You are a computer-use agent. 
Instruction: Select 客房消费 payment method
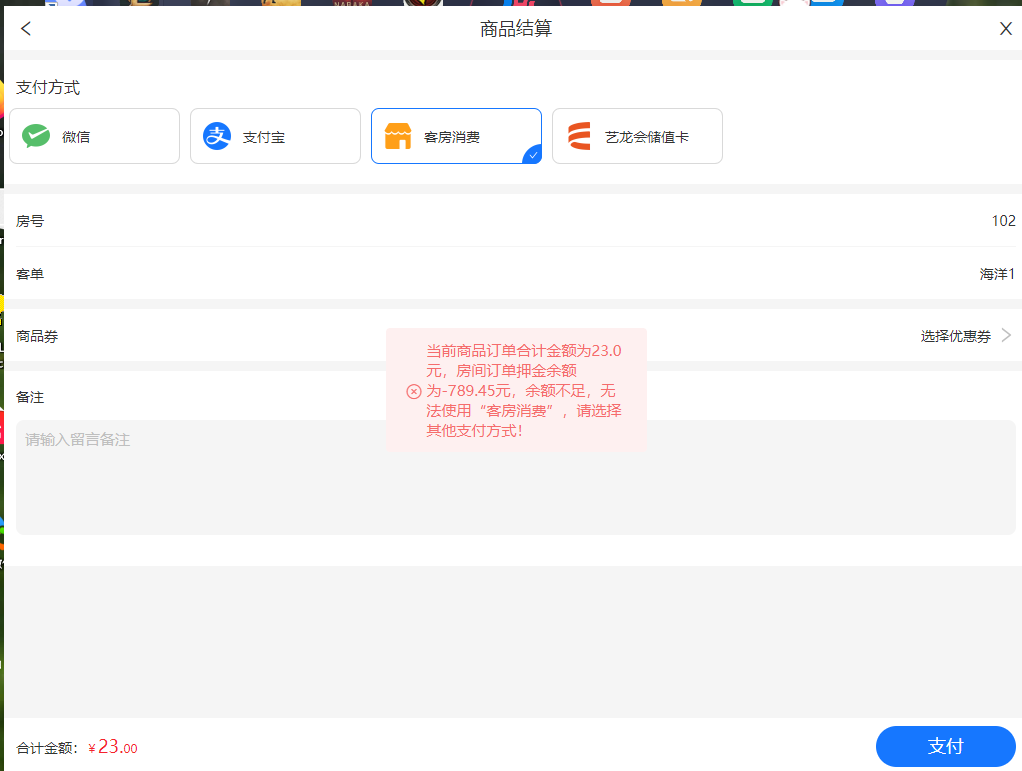click(x=456, y=136)
